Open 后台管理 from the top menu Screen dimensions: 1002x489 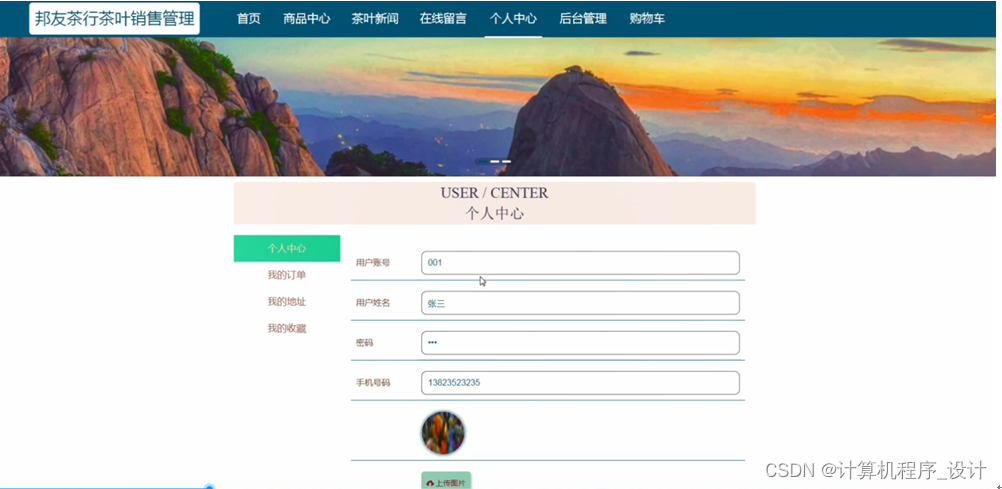583,19
